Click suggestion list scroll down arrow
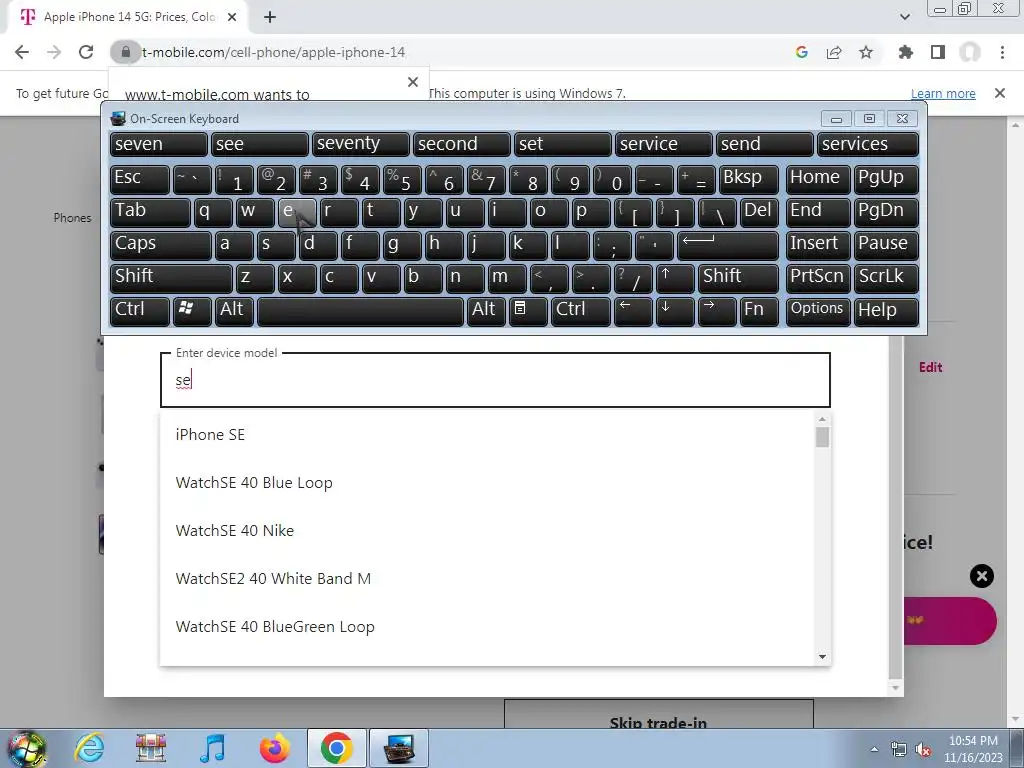 point(822,657)
